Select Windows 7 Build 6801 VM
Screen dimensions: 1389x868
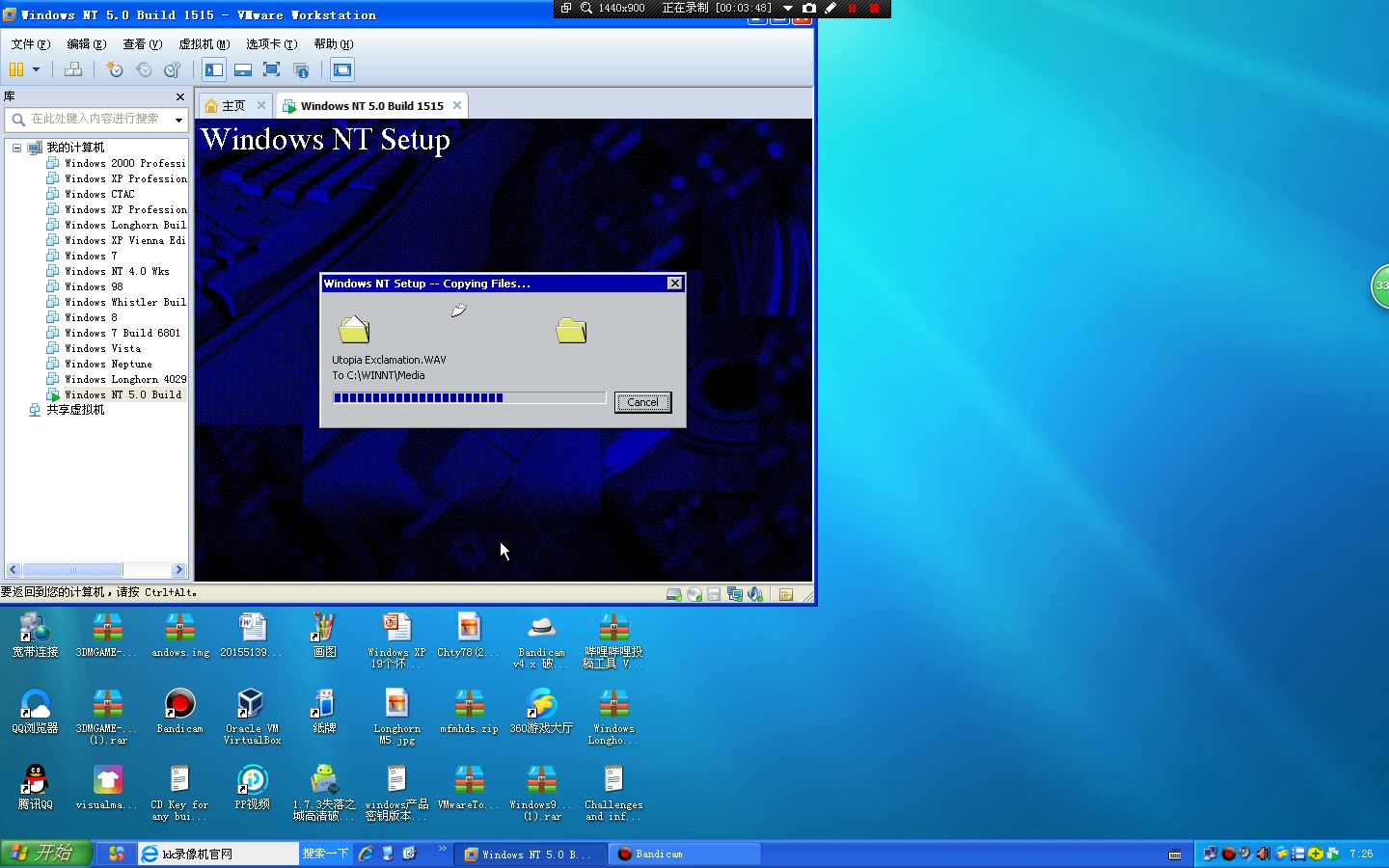114,333
